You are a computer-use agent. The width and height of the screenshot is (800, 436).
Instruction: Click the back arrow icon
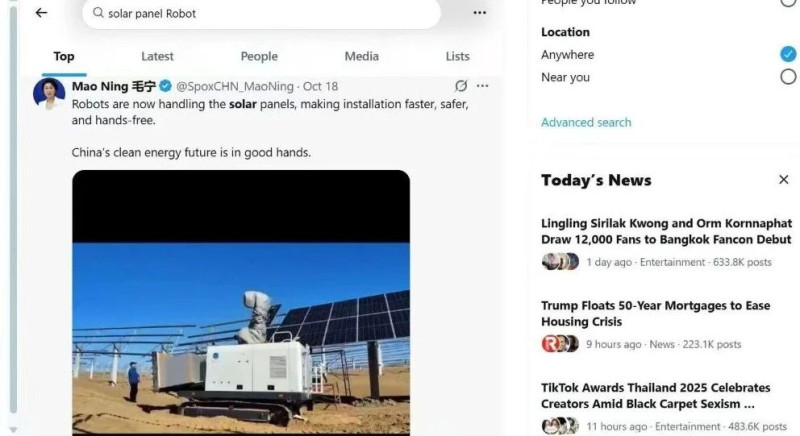[41, 13]
